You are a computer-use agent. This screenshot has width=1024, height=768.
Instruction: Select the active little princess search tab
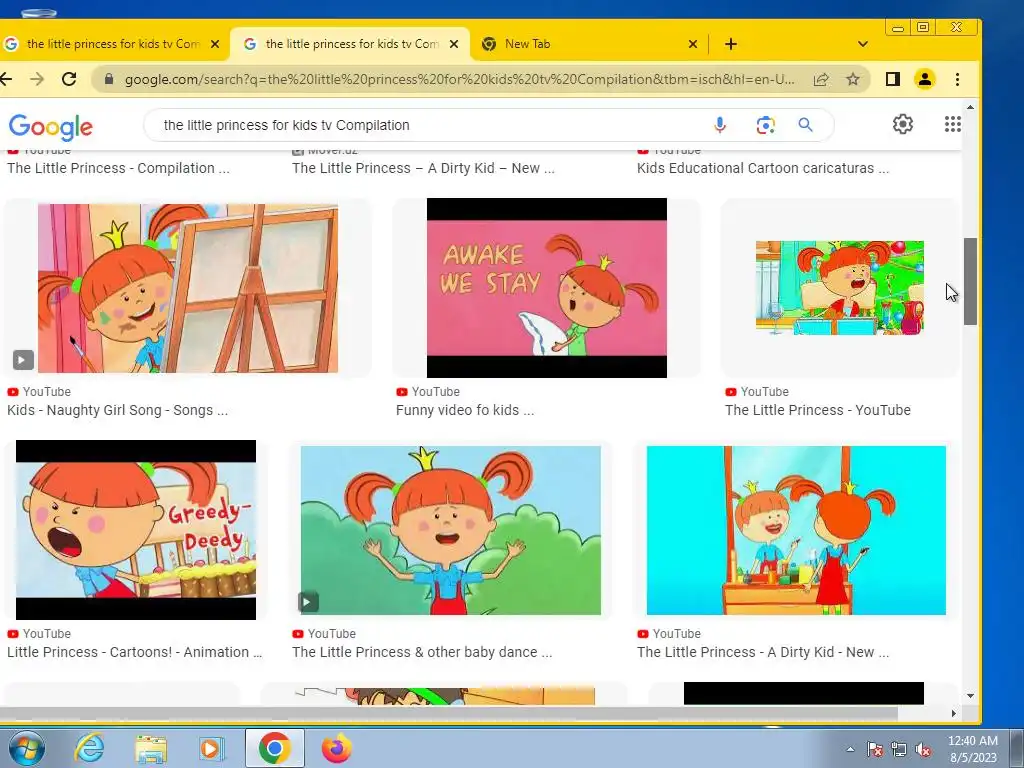tap(351, 44)
